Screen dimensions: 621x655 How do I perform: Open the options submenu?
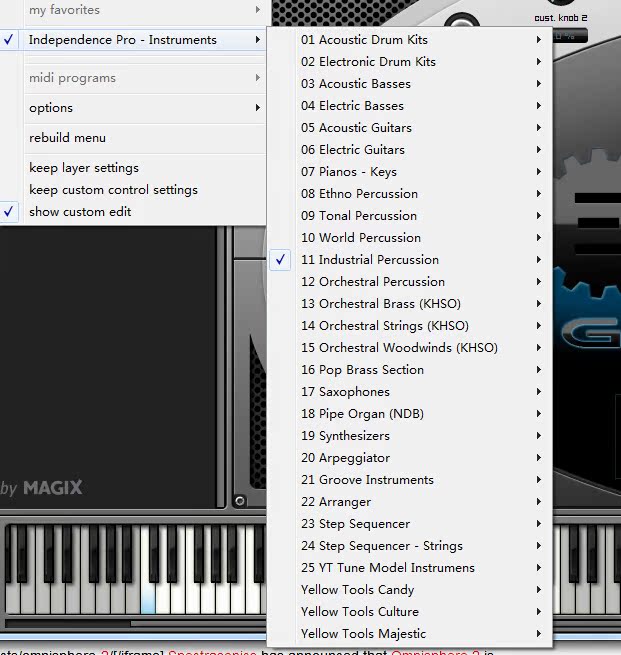pos(133,108)
